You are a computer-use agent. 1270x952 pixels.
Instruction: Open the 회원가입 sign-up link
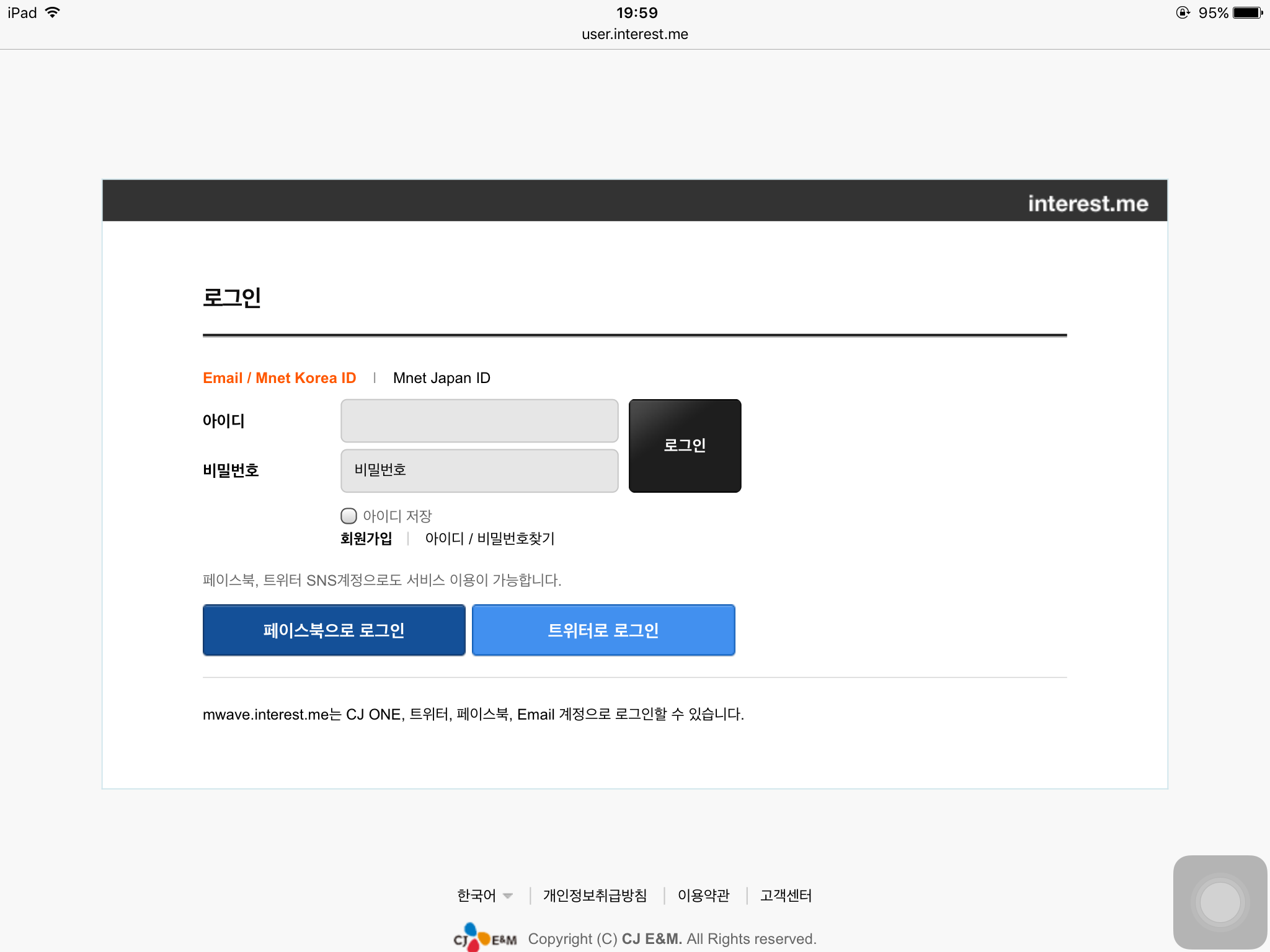[x=366, y=539]
